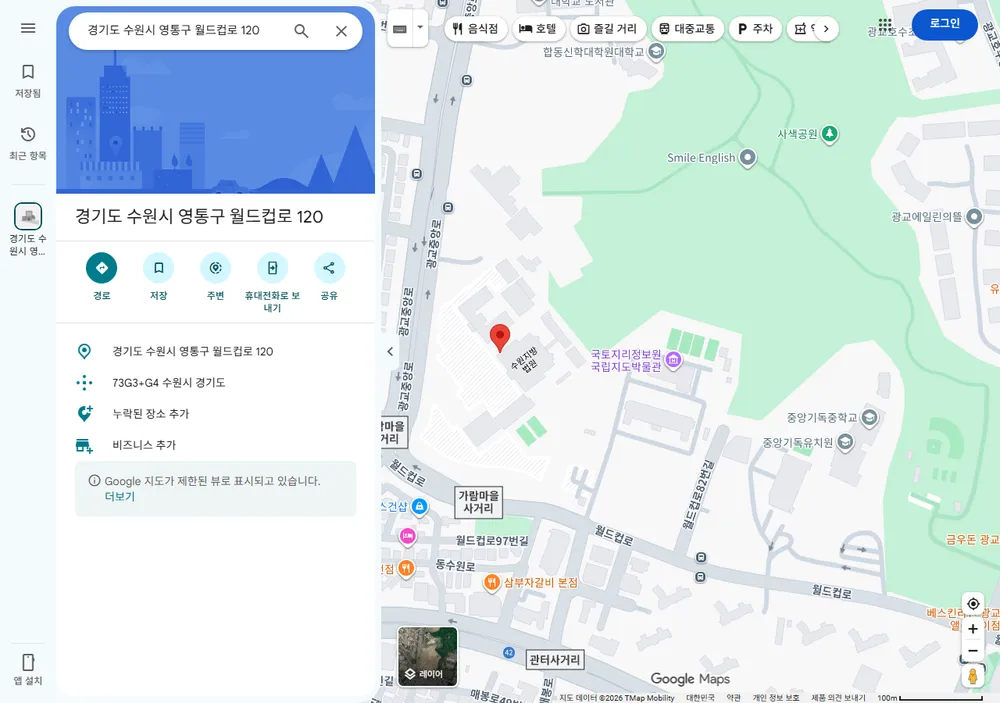This screenshot has height=703, width=1000.
Task: Open the 약관 terms link
Action: tap(733, 698)
